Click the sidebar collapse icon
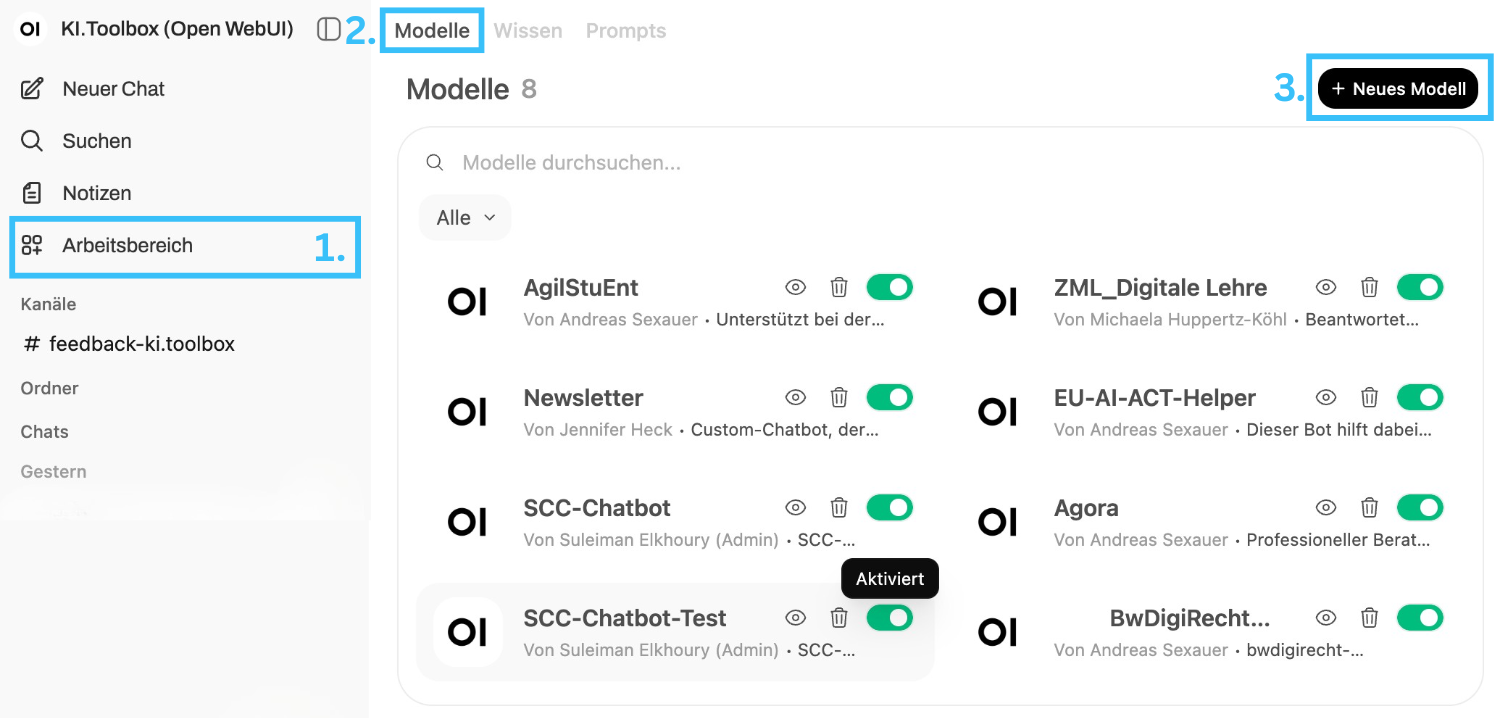This screenshot has width=1500, height=718. coord(328,30)
